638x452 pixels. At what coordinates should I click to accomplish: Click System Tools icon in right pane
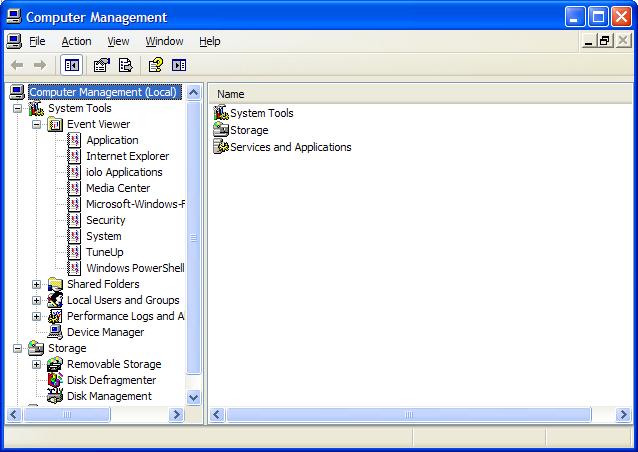point(221,113)
